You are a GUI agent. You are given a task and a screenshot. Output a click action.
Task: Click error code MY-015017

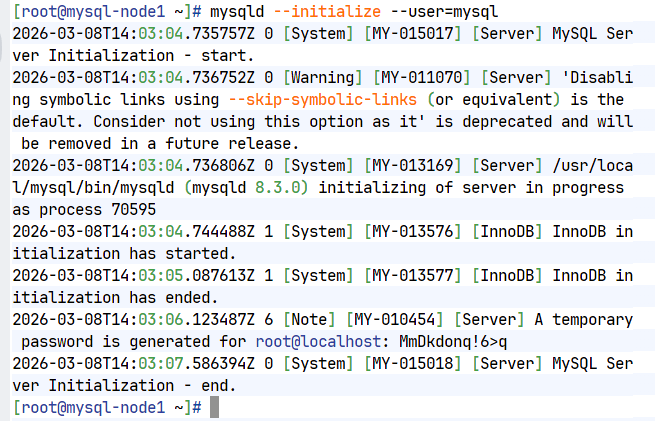[413, 33]
